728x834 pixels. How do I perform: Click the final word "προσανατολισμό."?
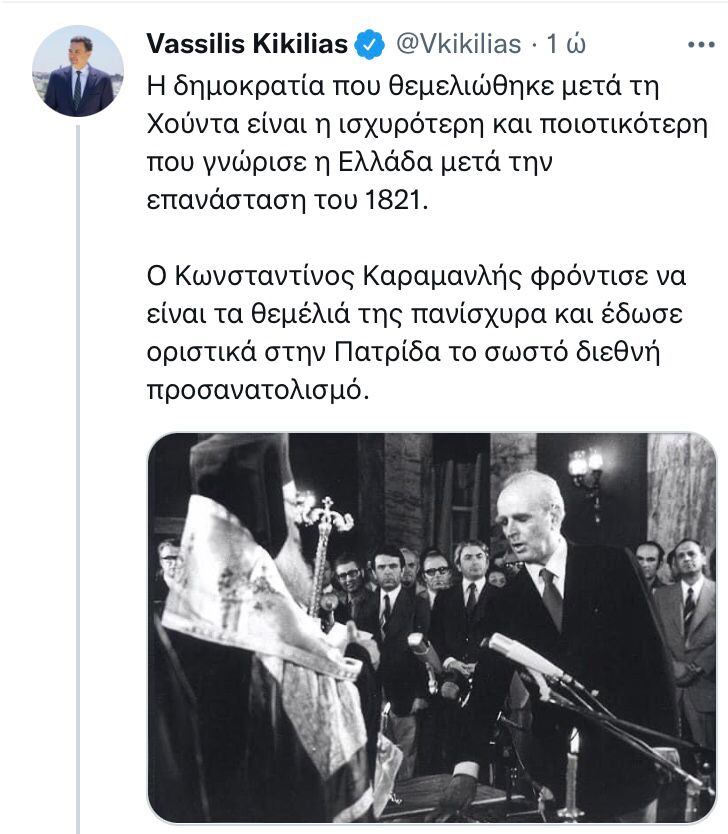point(258,391)
